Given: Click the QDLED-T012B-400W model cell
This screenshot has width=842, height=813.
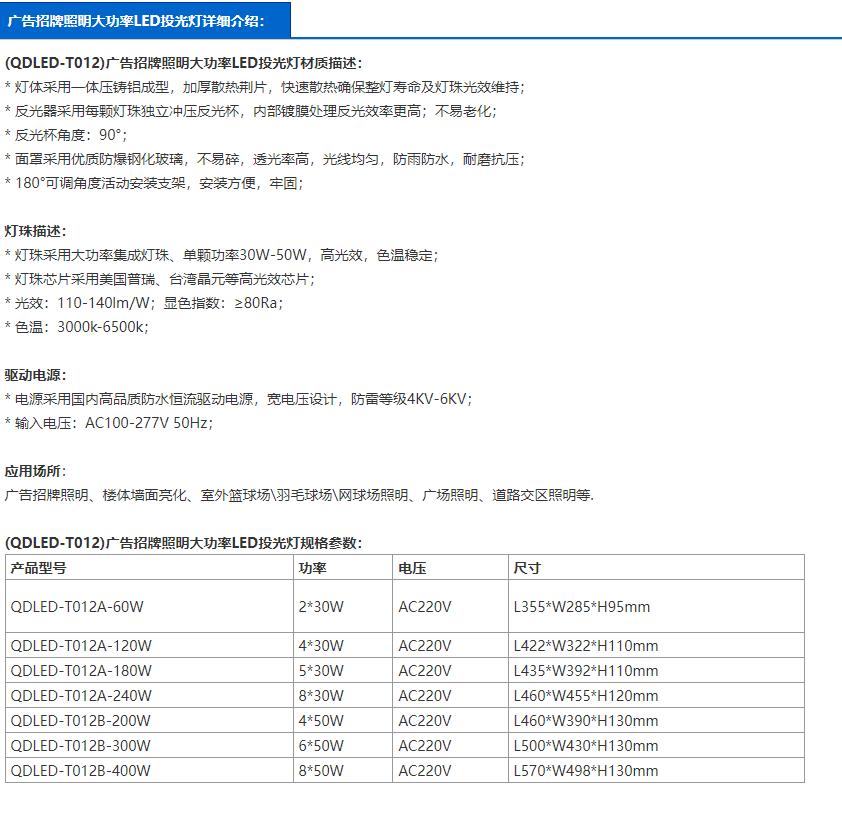Looking at the screenshot, I should tap(149, 771).
